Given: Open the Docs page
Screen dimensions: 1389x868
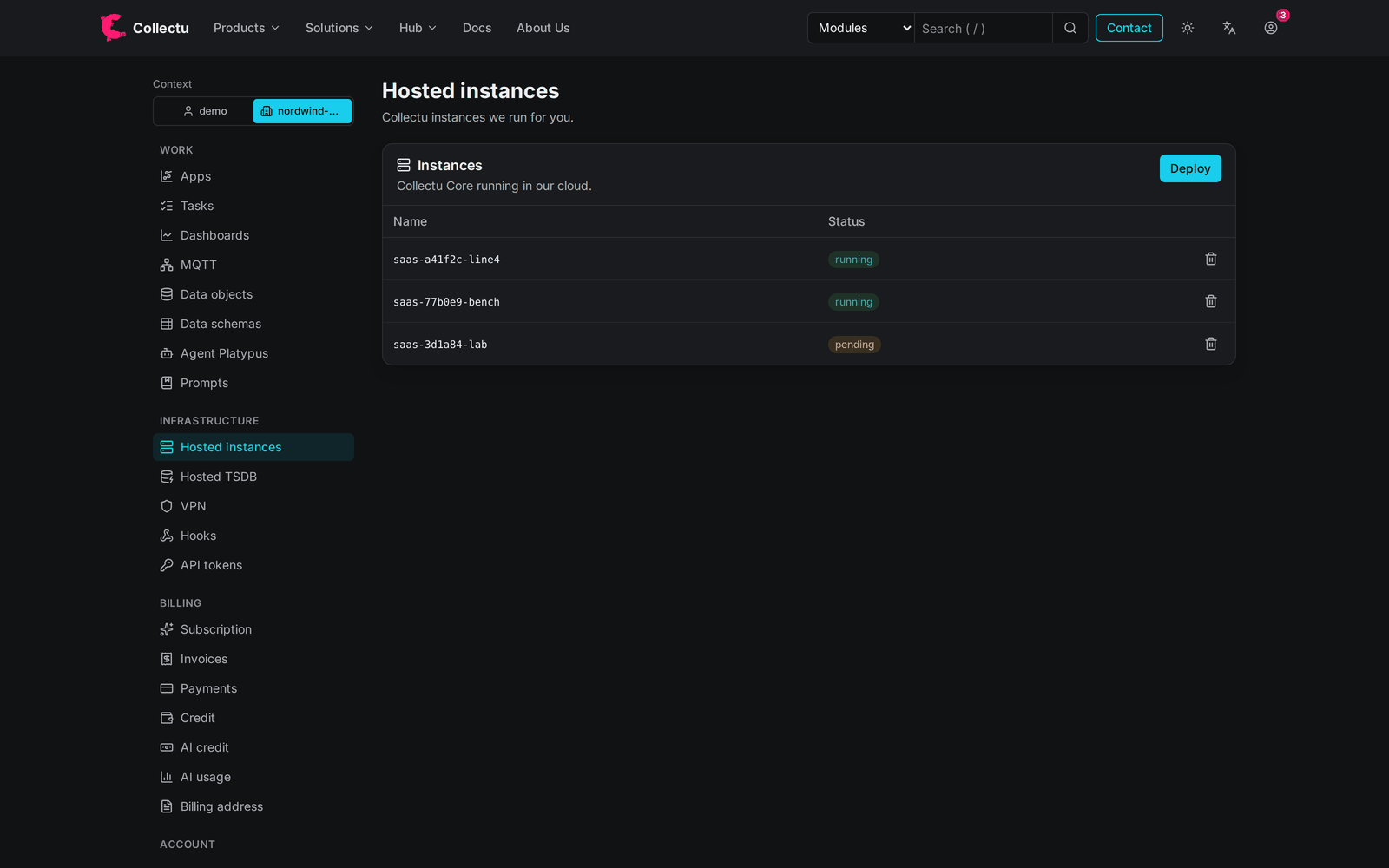Looking at the screenshot, I should click(x=477, y=28).
